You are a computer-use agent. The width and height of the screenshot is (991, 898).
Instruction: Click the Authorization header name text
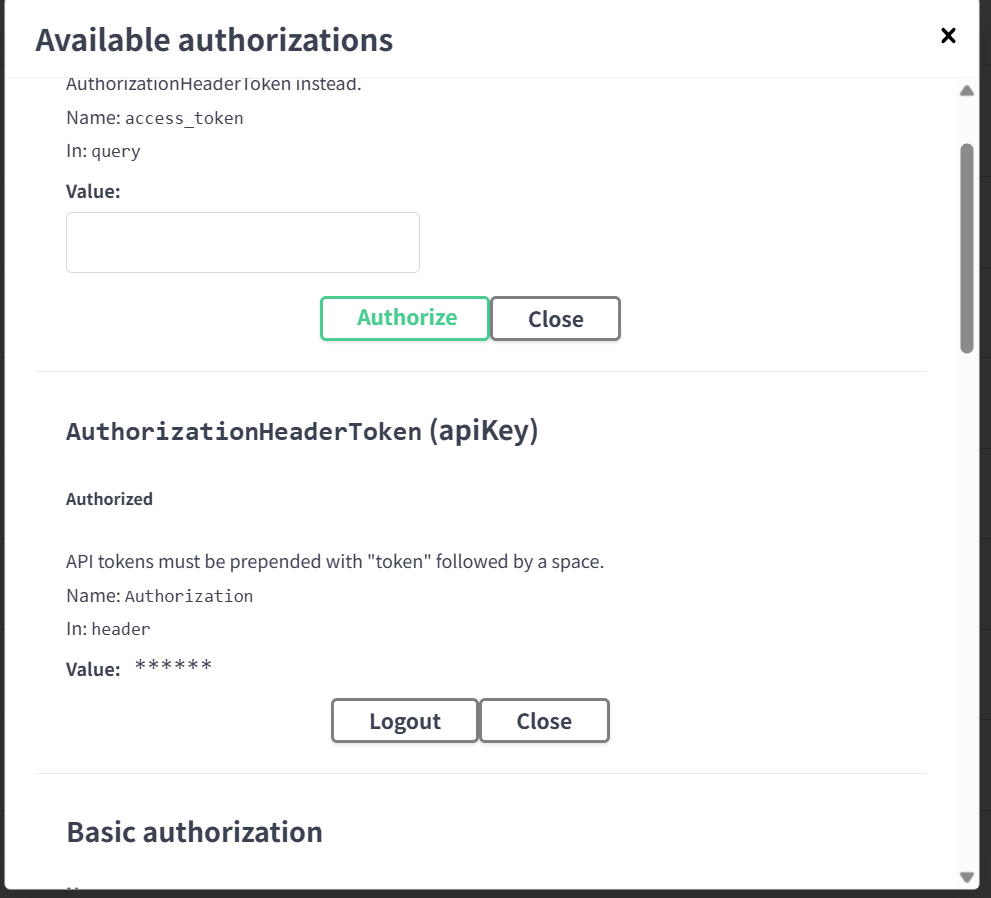coord(188,596)
